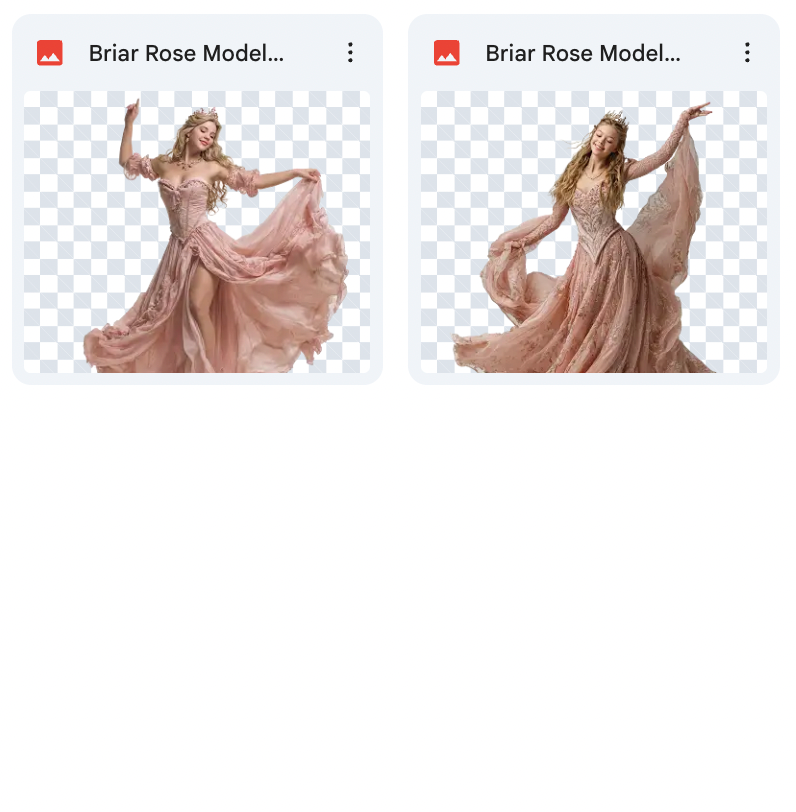The height and width of the screenshot is (812, 796).
Task: Click the raised hand of the model in the first thumbnail
Action: click(x=130, y=108)
